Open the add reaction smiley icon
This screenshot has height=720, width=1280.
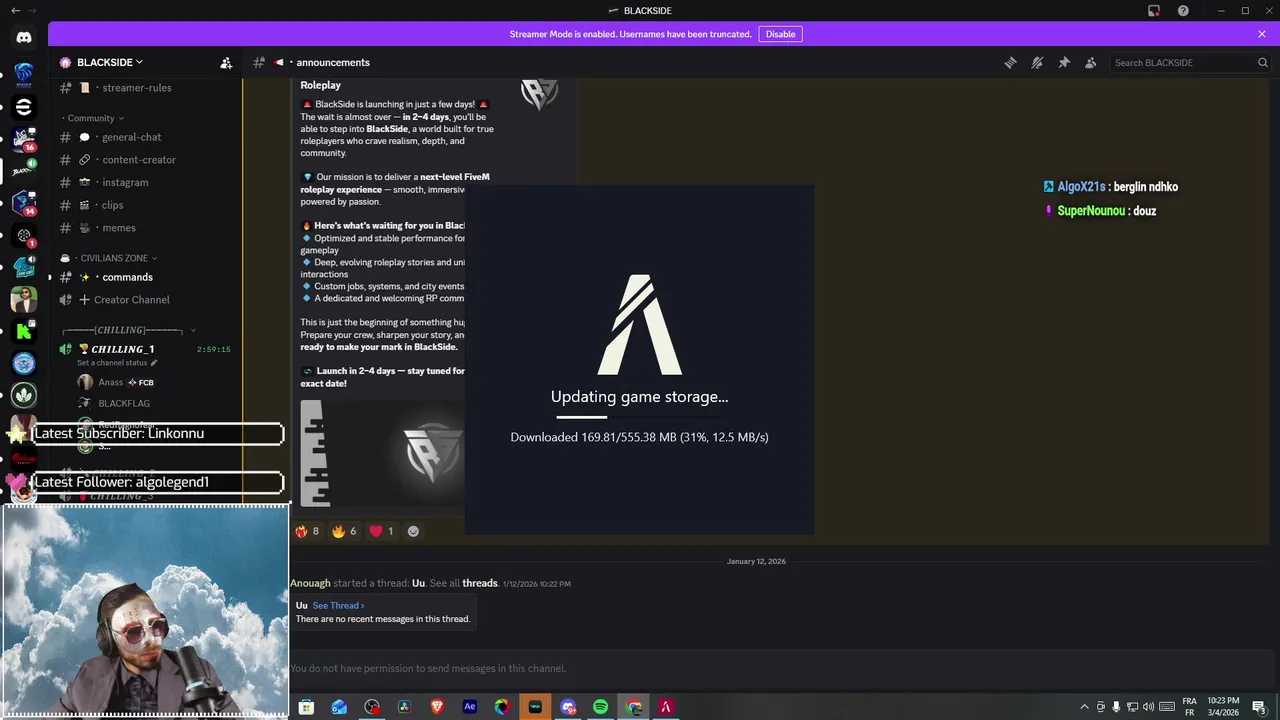pos(413,531)
